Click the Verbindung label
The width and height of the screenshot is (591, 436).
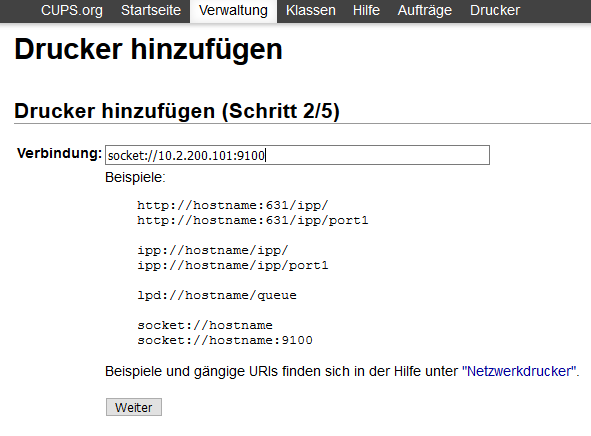pyautogui.click(x=60, y=154)
